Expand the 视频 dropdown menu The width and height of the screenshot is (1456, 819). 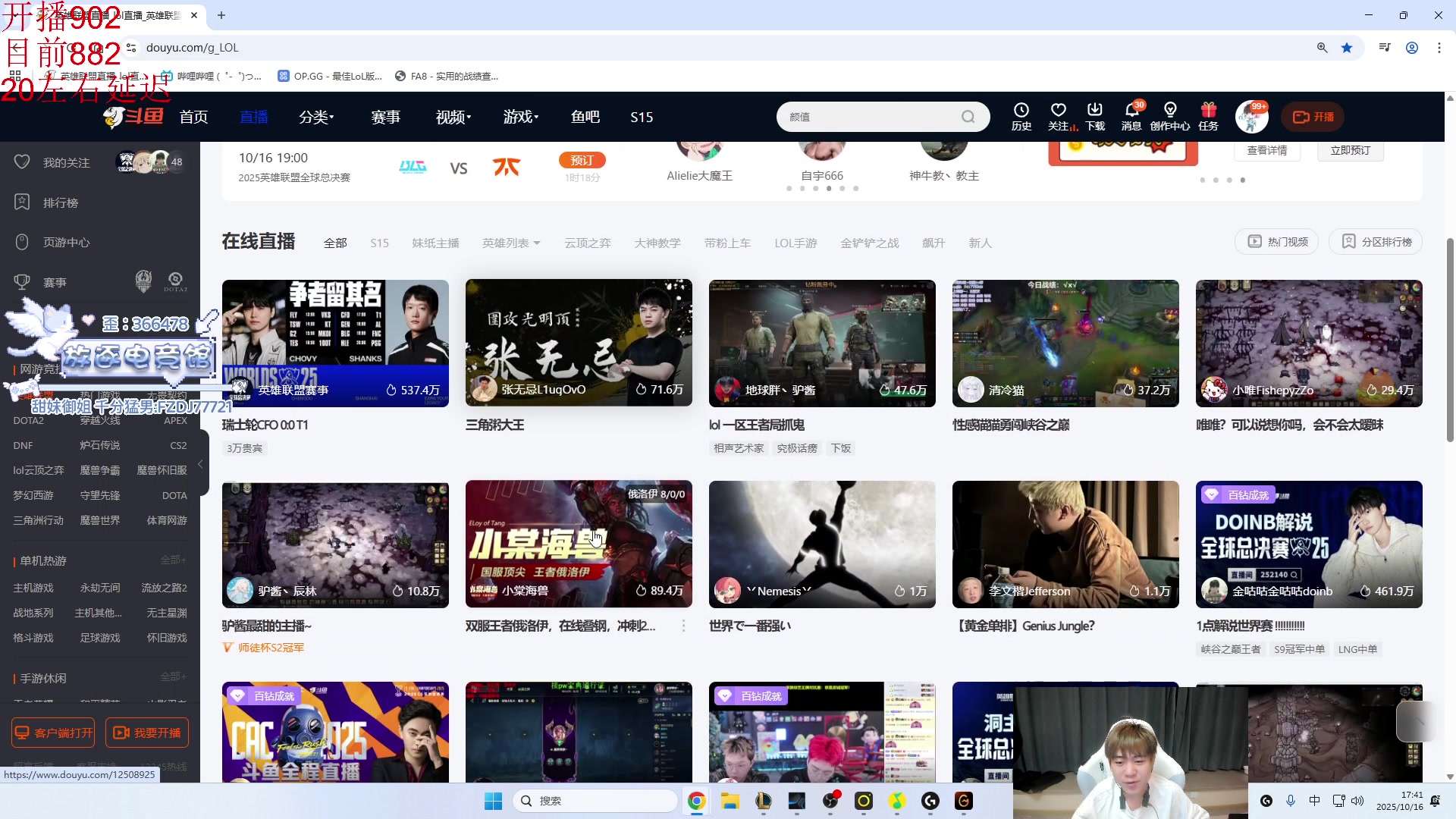(x=453, y=117)
